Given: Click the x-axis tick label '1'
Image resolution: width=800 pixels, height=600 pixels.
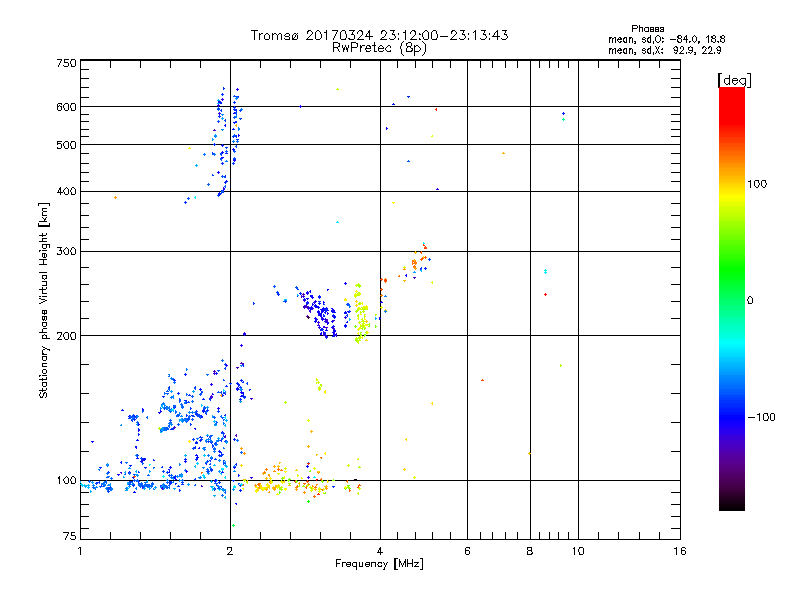Looking at the screenshot, I should (x=80, y=551).
